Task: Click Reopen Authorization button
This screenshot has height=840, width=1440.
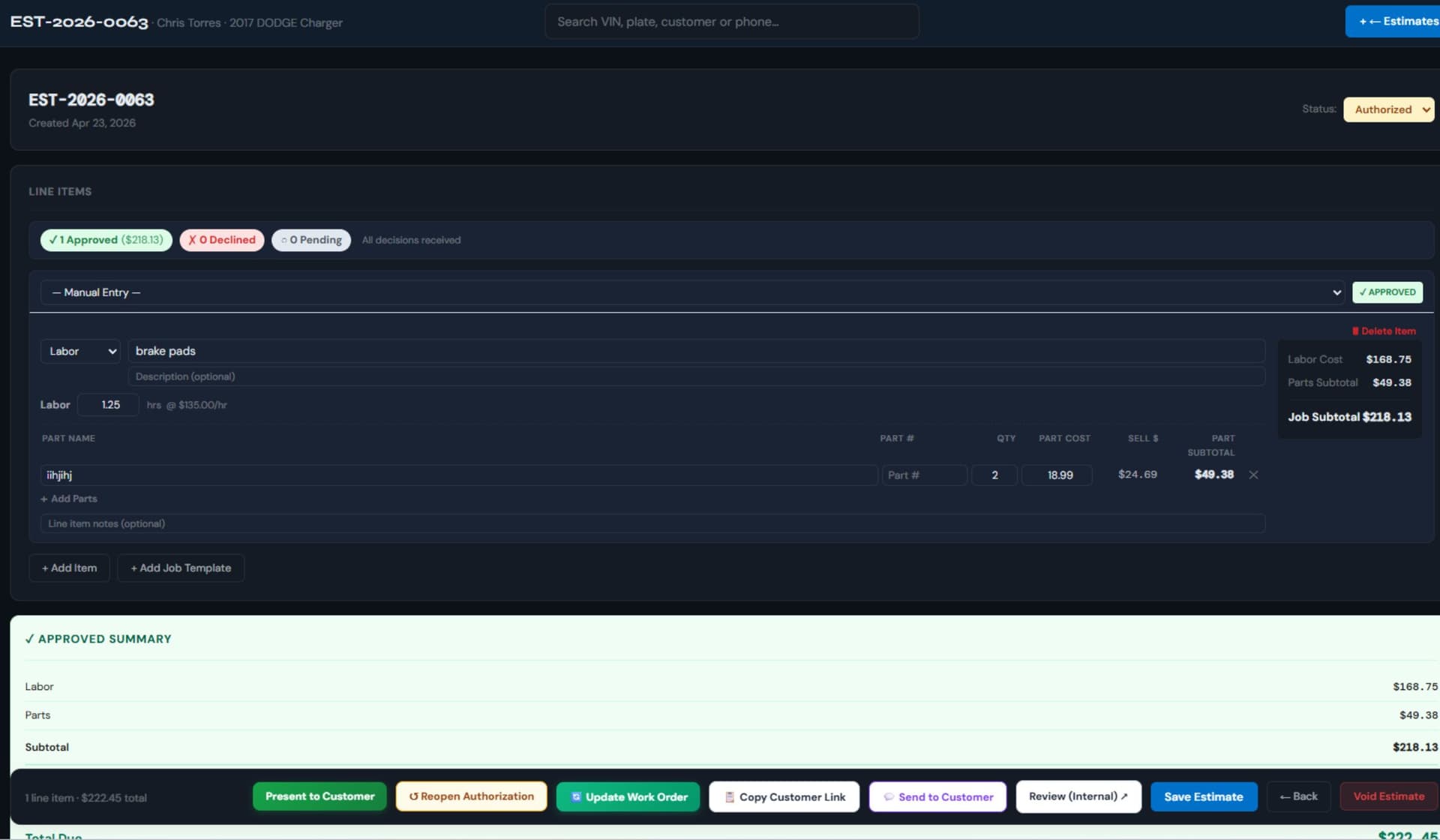Action: 471,796
